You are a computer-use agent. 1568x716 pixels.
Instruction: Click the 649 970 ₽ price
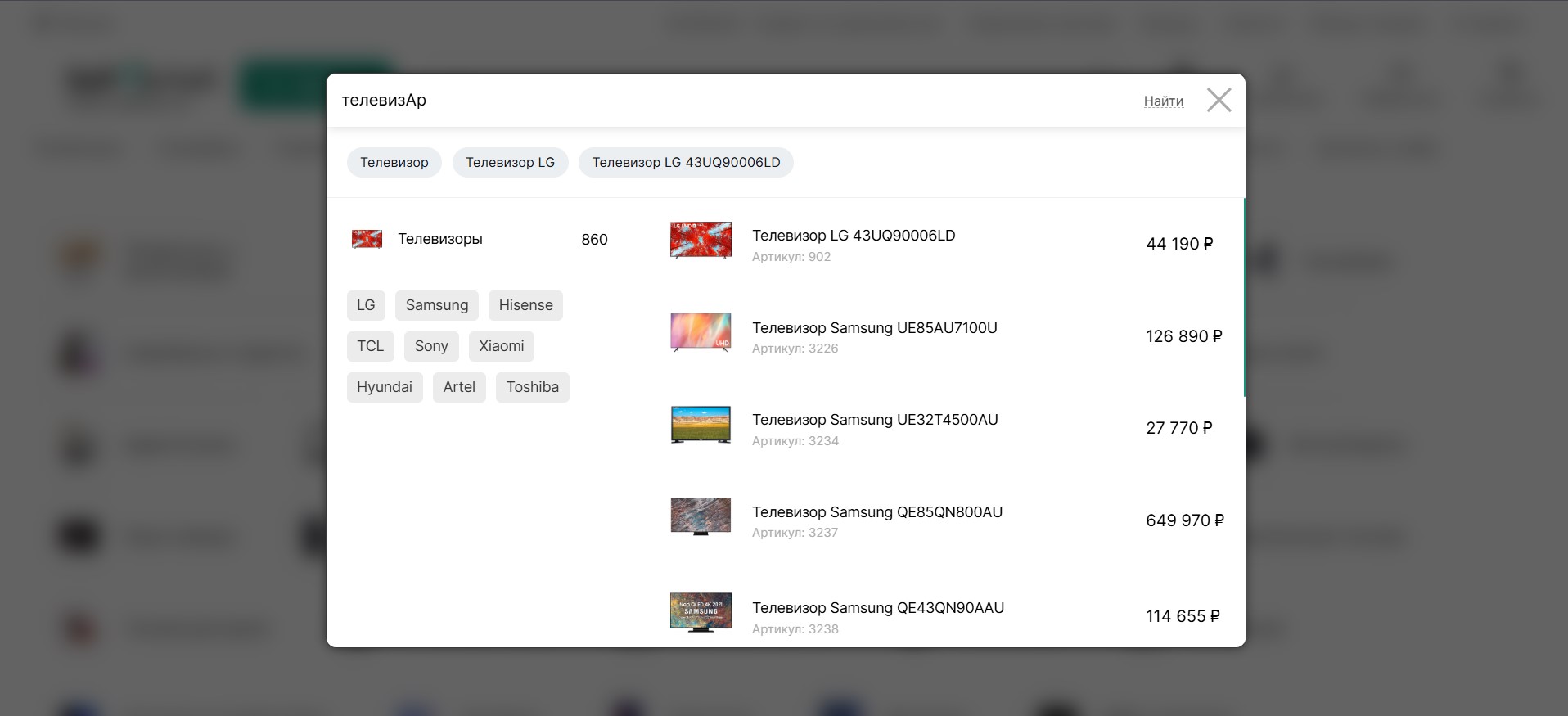pos(1185,520)
